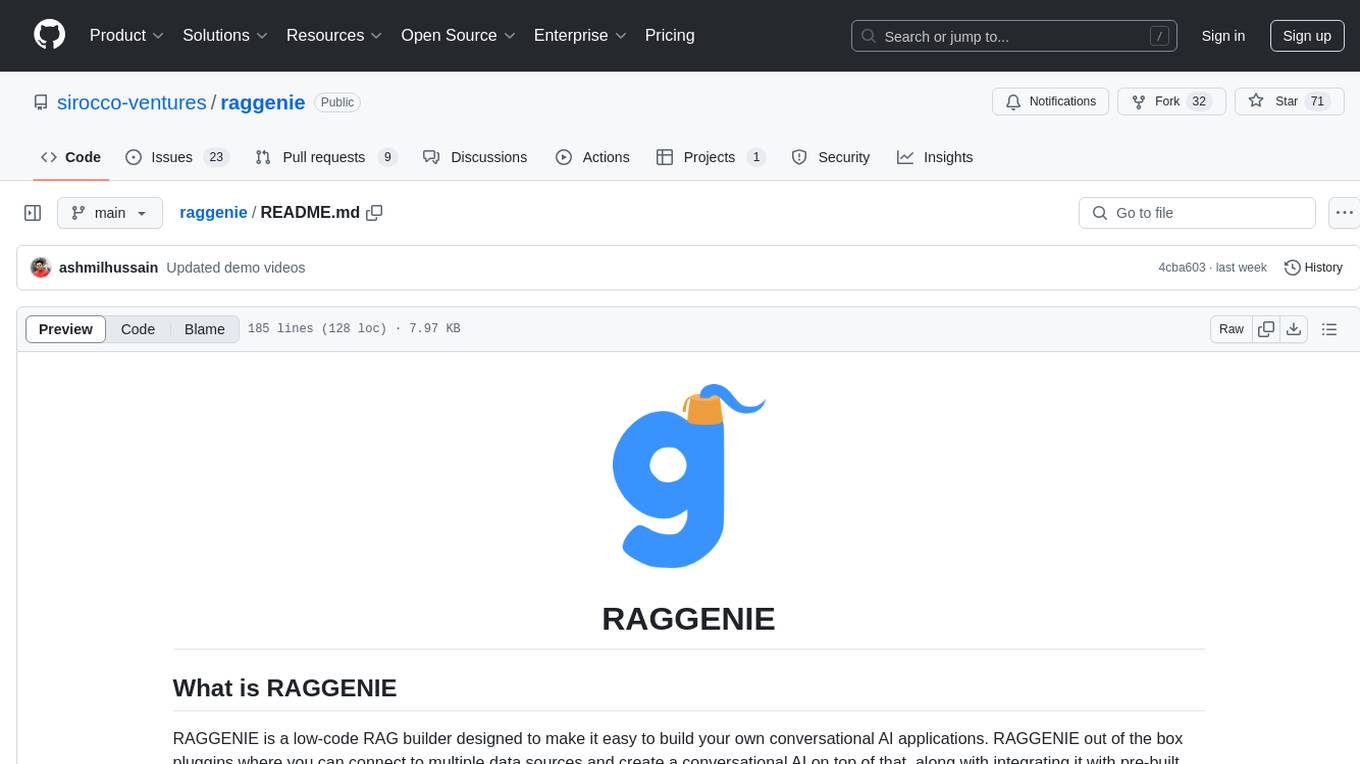
Task: Go to raggenie root in breadcrumb
Action: click(x=213, y=213)
